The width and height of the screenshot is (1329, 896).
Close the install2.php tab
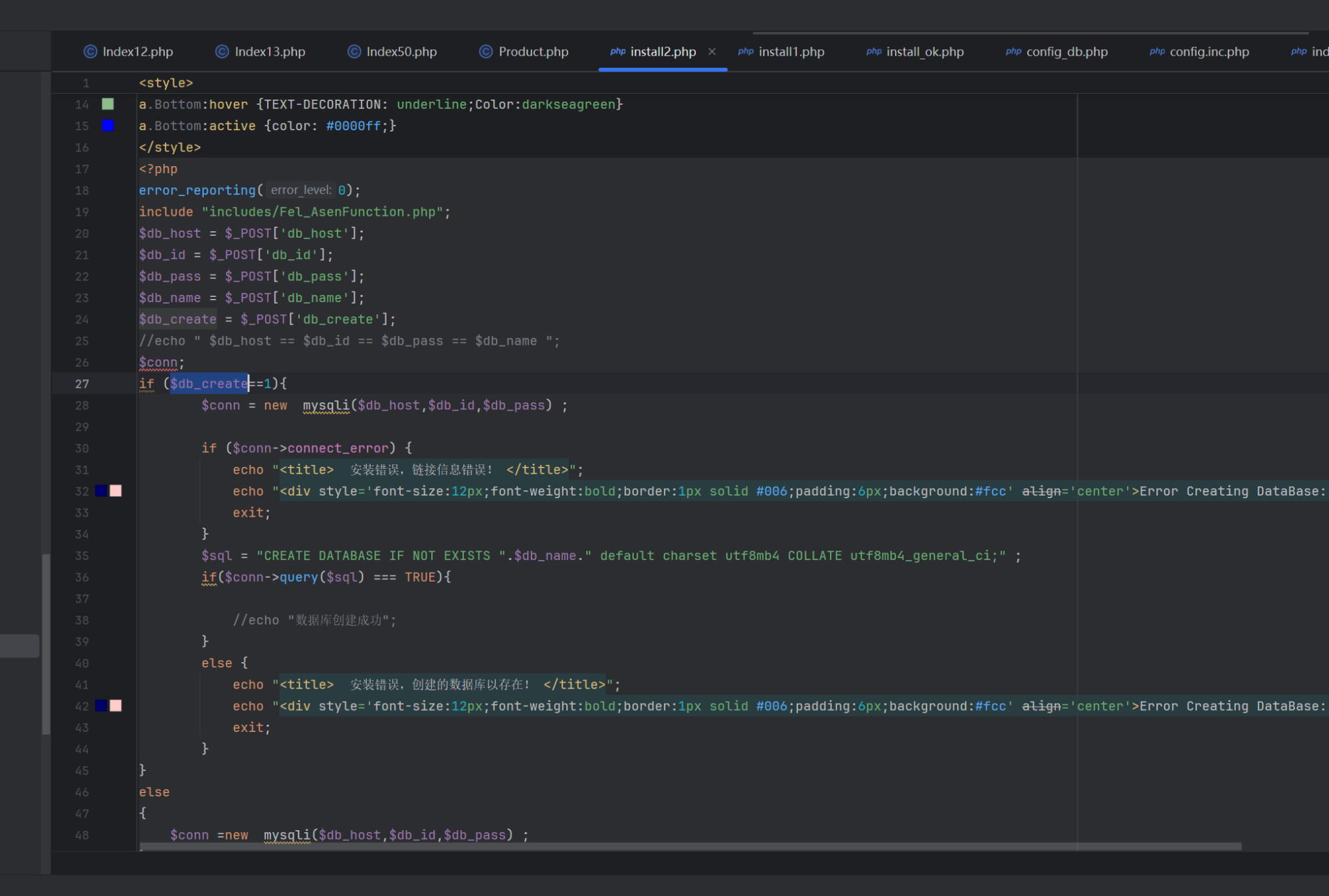712,52
